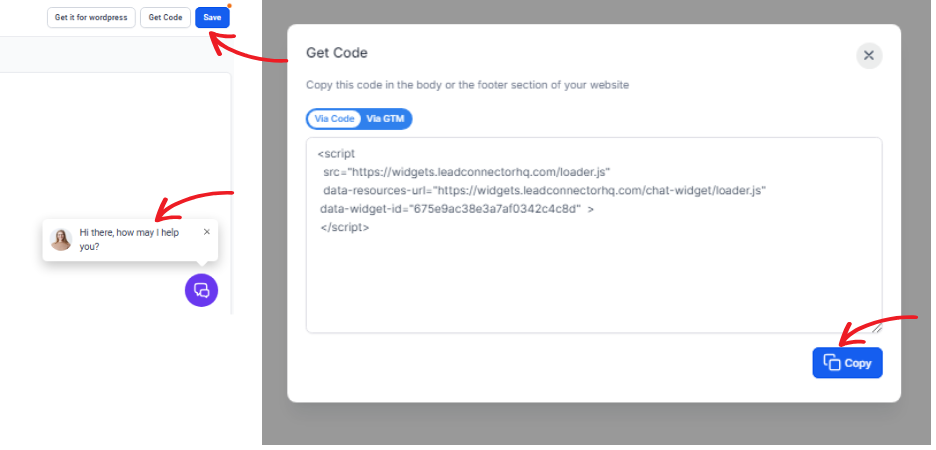This screenshot has width=936, height=450.
Task: Click the data-widget-id line in code
Action: (x=457, y=209)
